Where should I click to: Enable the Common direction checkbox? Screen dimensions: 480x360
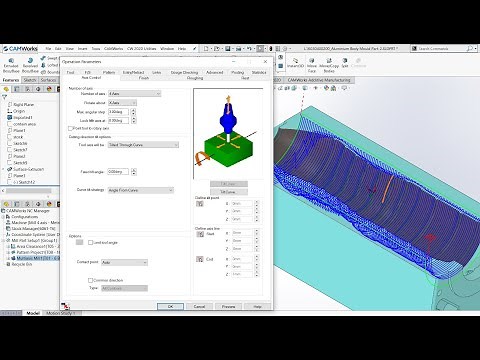90,280
